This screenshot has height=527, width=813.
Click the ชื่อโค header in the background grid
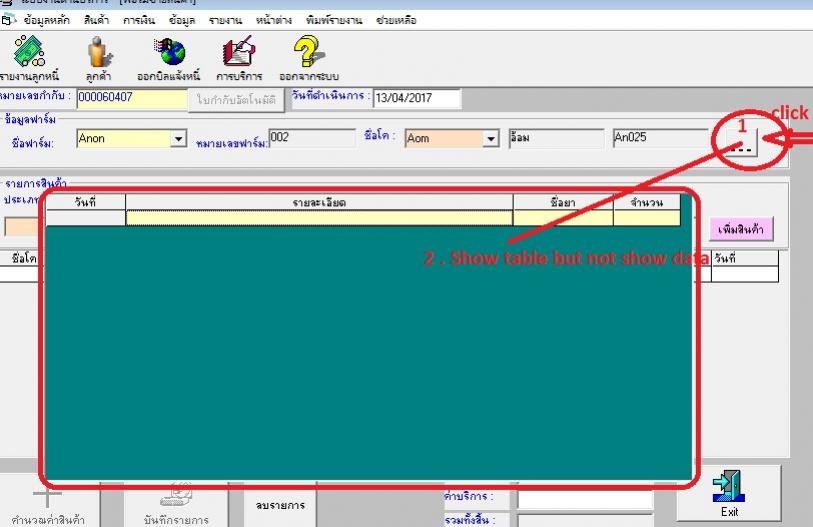tap(21, 258)
